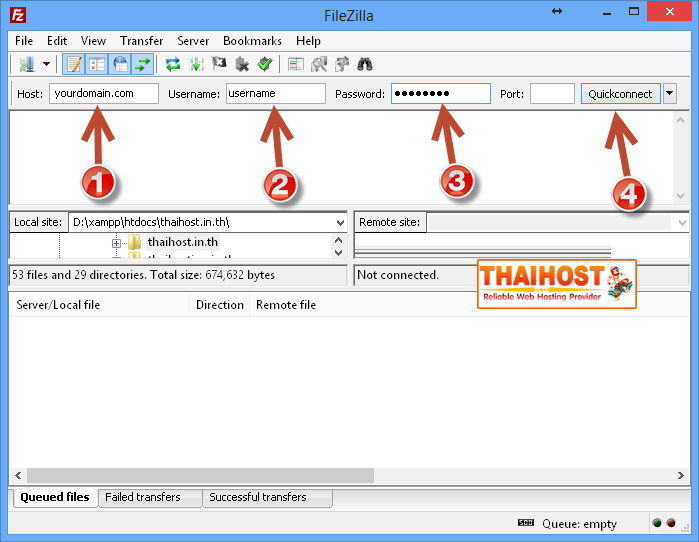The height and width of the screenshot is (542, 699).
Task: Open Local site path dropdown
Action: click(340, 222)
